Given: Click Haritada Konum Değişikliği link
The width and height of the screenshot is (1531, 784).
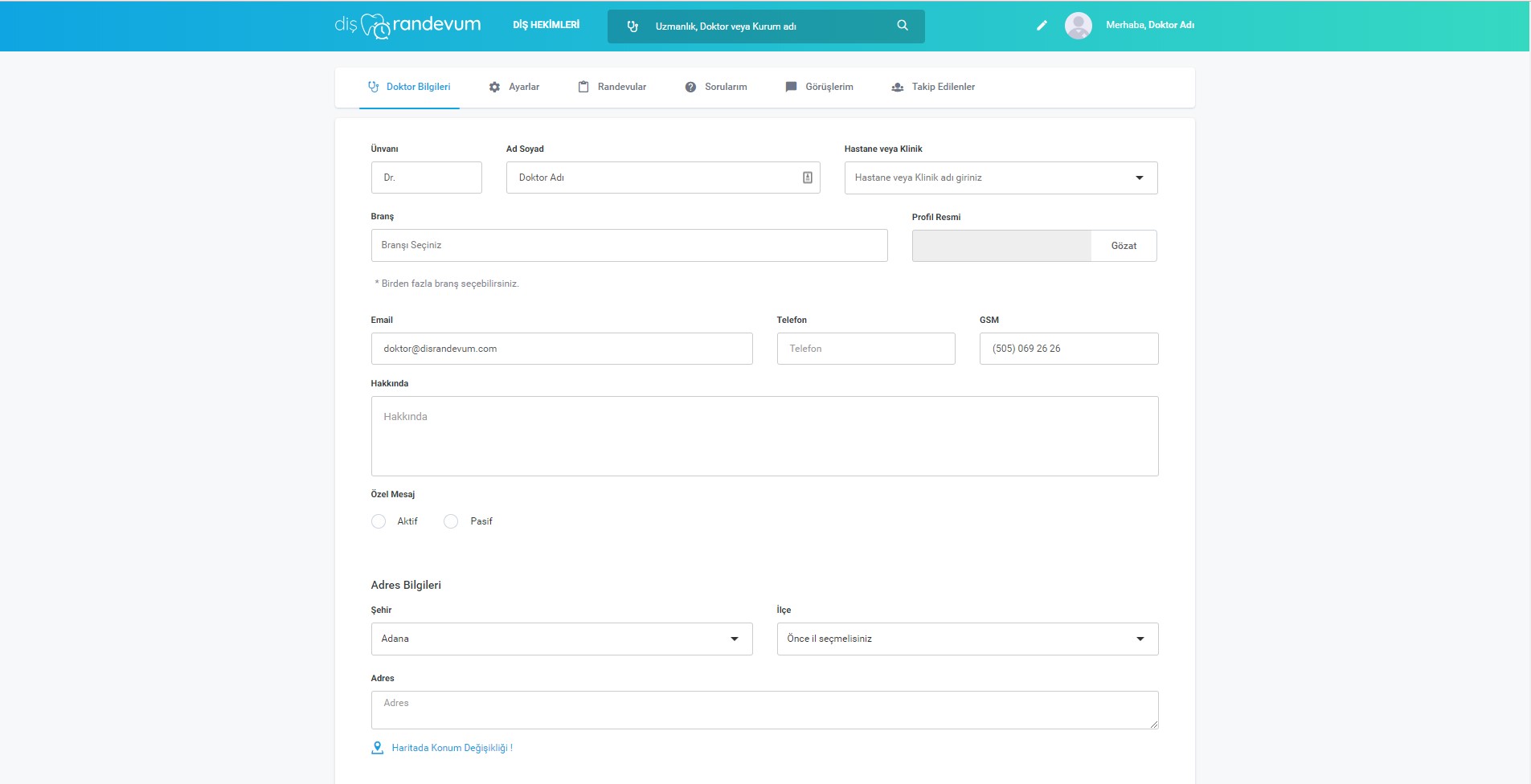Looking at the screenshot, I should [x=452, y=748].
